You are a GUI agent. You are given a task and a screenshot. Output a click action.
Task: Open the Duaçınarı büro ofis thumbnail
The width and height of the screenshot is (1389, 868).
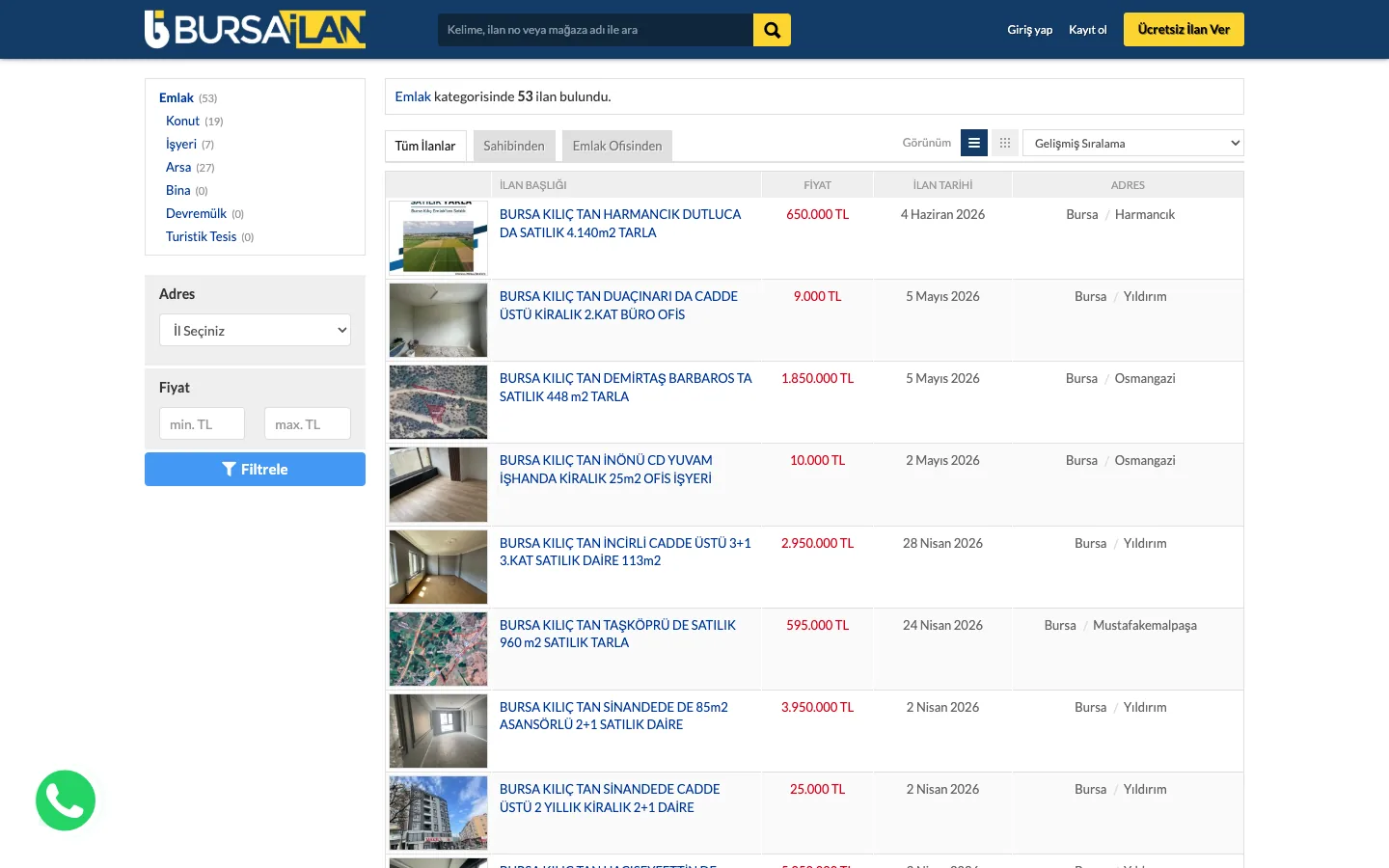[438, 320]
